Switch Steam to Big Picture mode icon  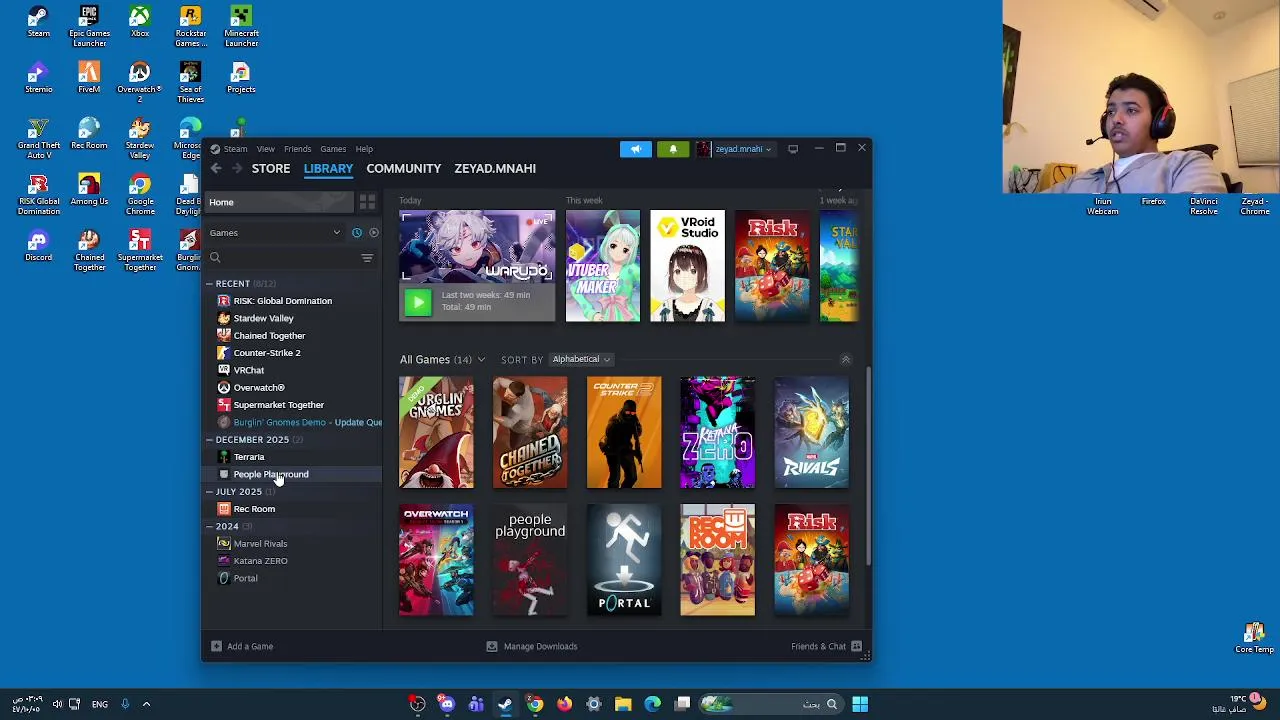click(793, 149)
